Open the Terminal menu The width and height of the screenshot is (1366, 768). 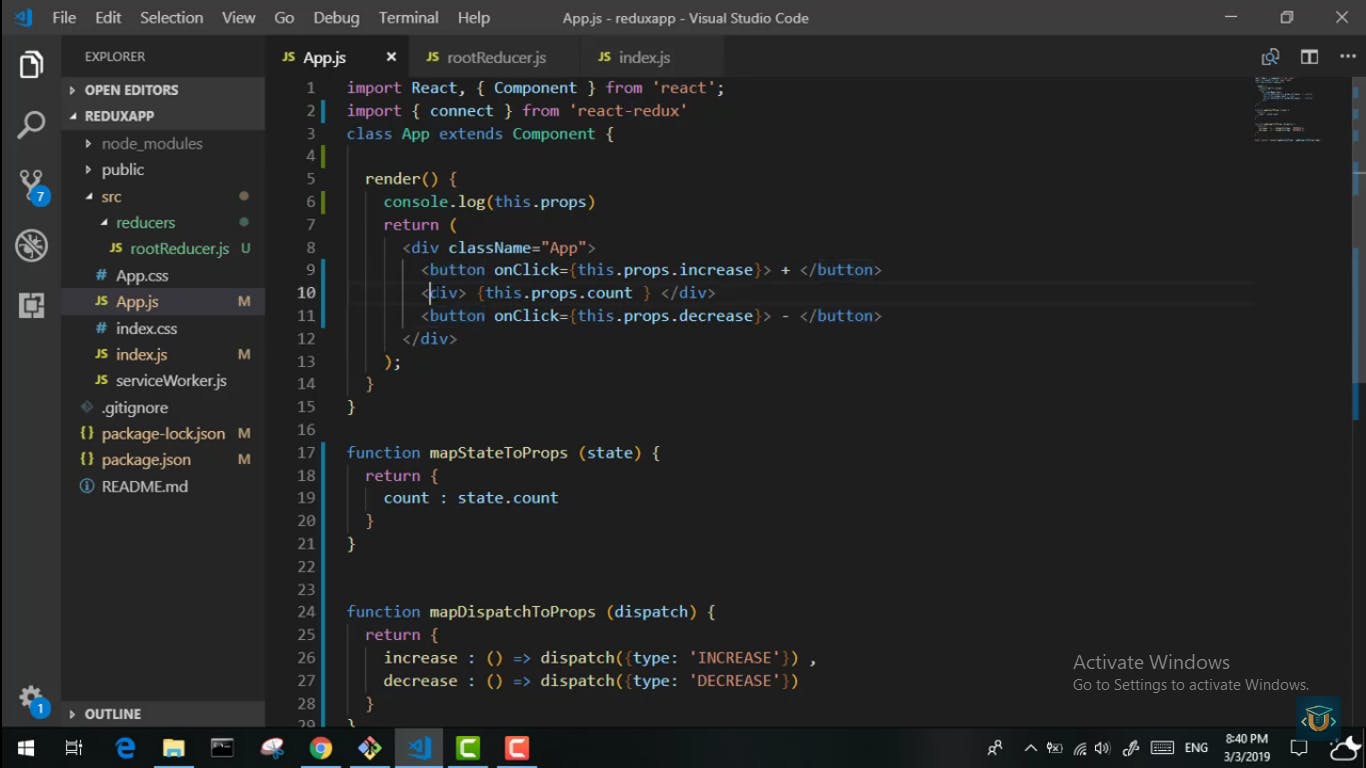408,18
